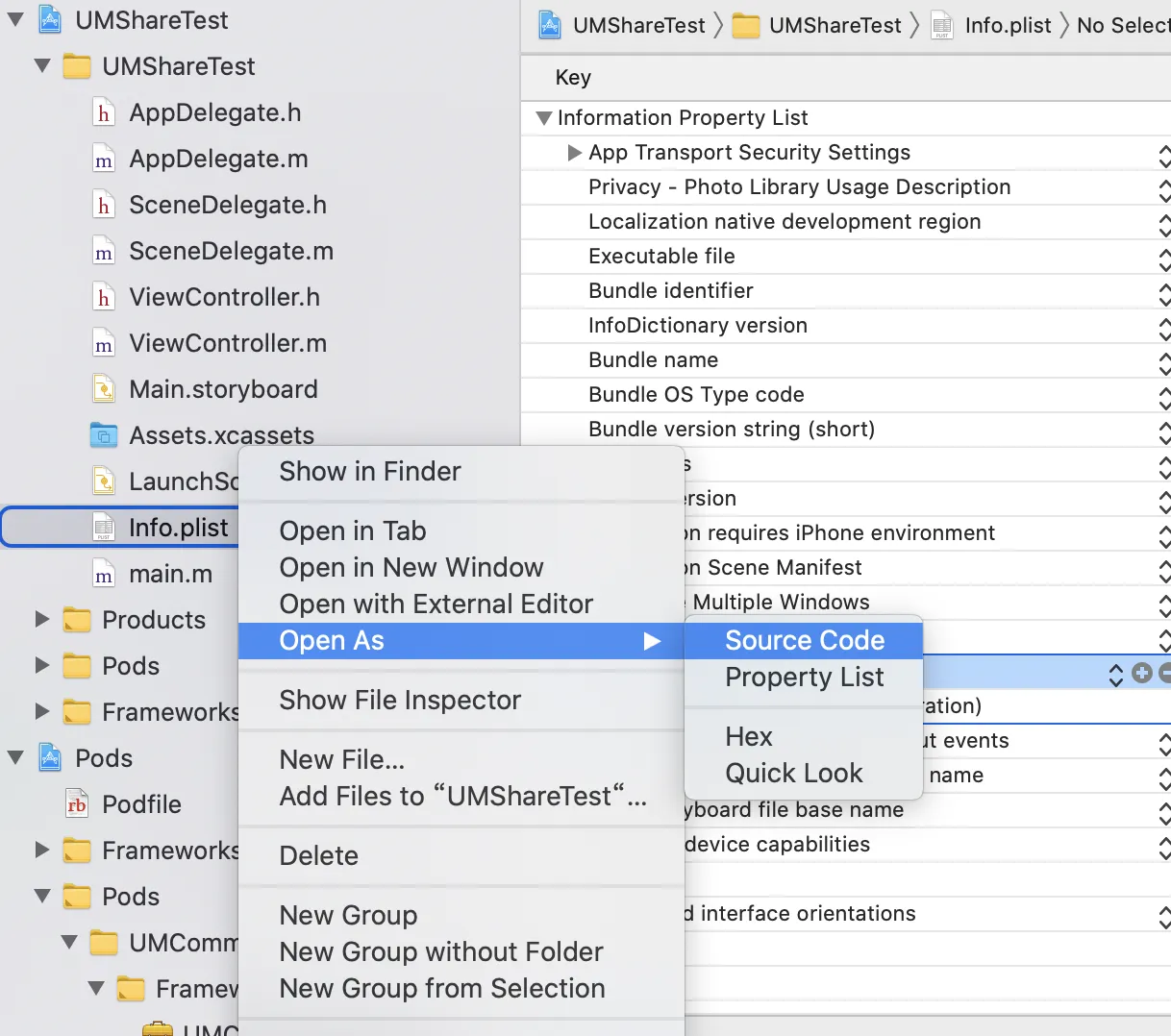Click the ViewController.m file icon
This screenshot has width=1171, height=1036.
[104, 344]
